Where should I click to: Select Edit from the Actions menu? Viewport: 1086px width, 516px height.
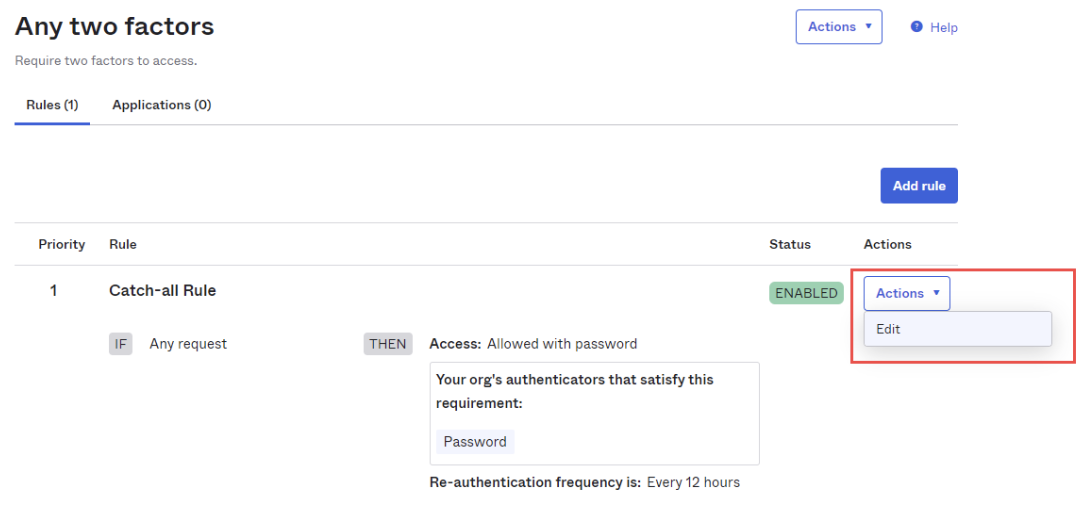[888, 329]
